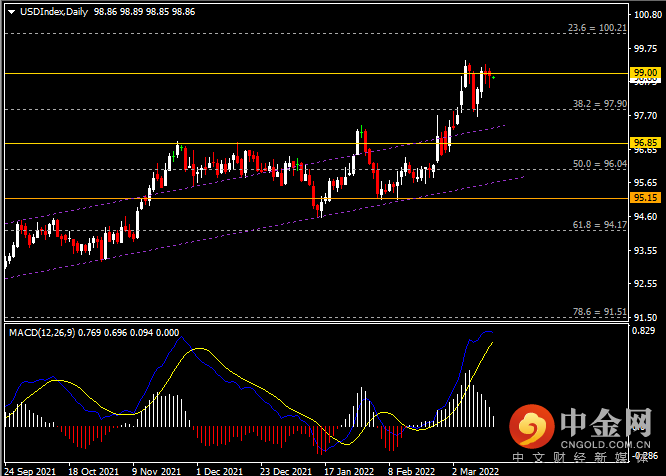Click the yellow 99.00 horizontal resistance line
666x476 pixels.
click(316, 73)
